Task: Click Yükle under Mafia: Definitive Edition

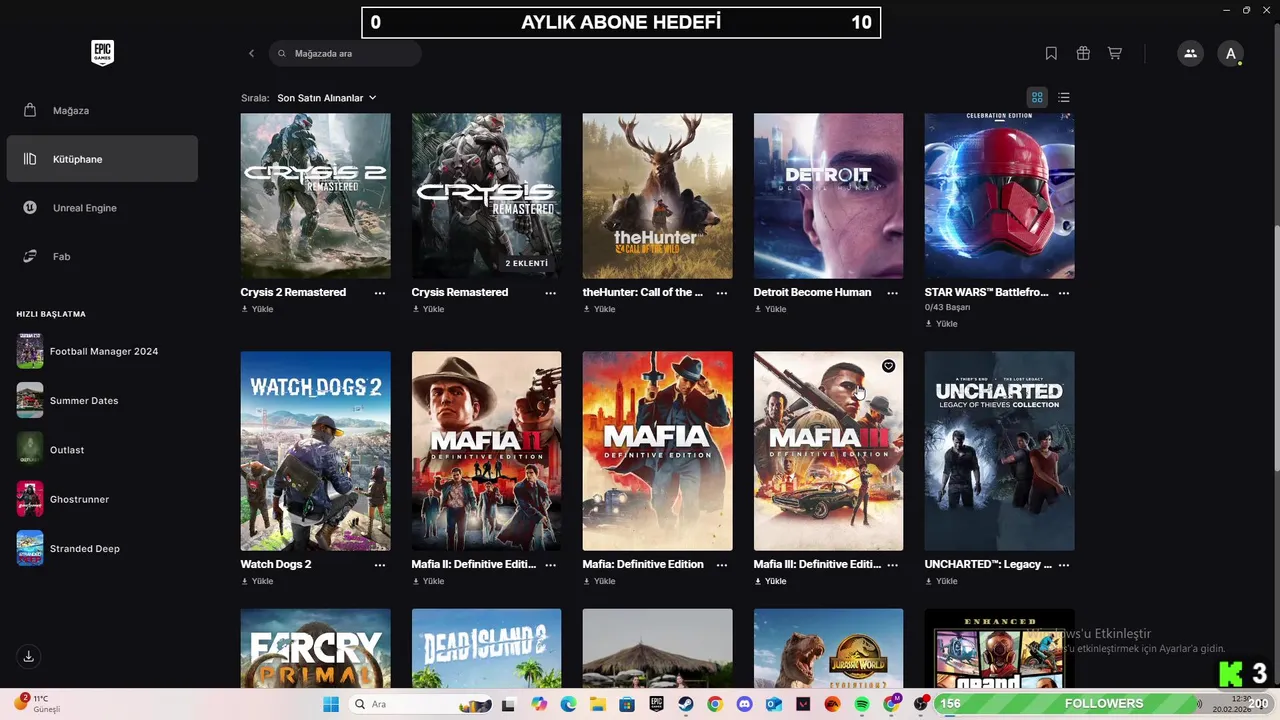Action: tap(599, 581)
